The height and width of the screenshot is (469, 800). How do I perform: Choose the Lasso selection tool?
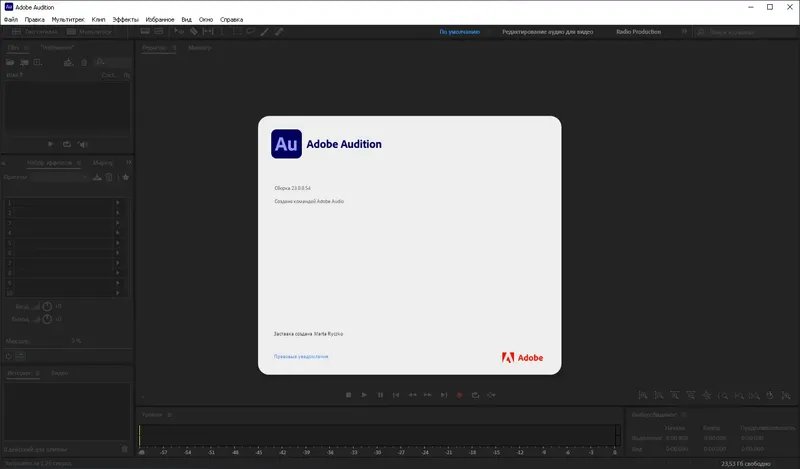click(x=251, y=32)
